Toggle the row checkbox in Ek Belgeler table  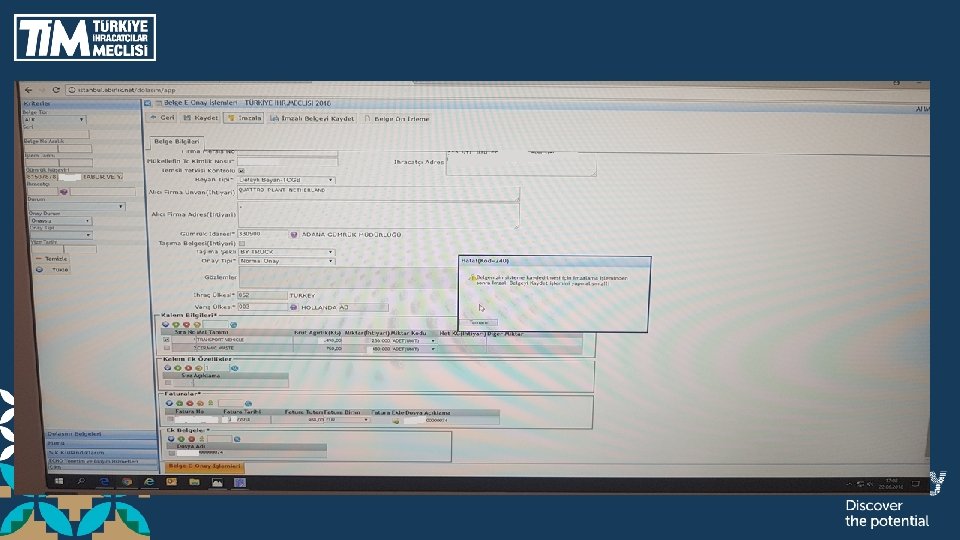click(172, 454)
